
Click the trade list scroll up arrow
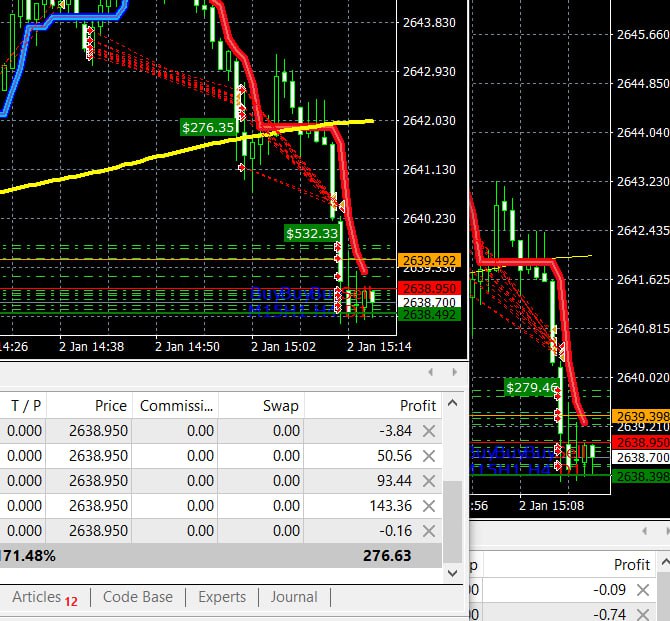(x=453, y=403)
